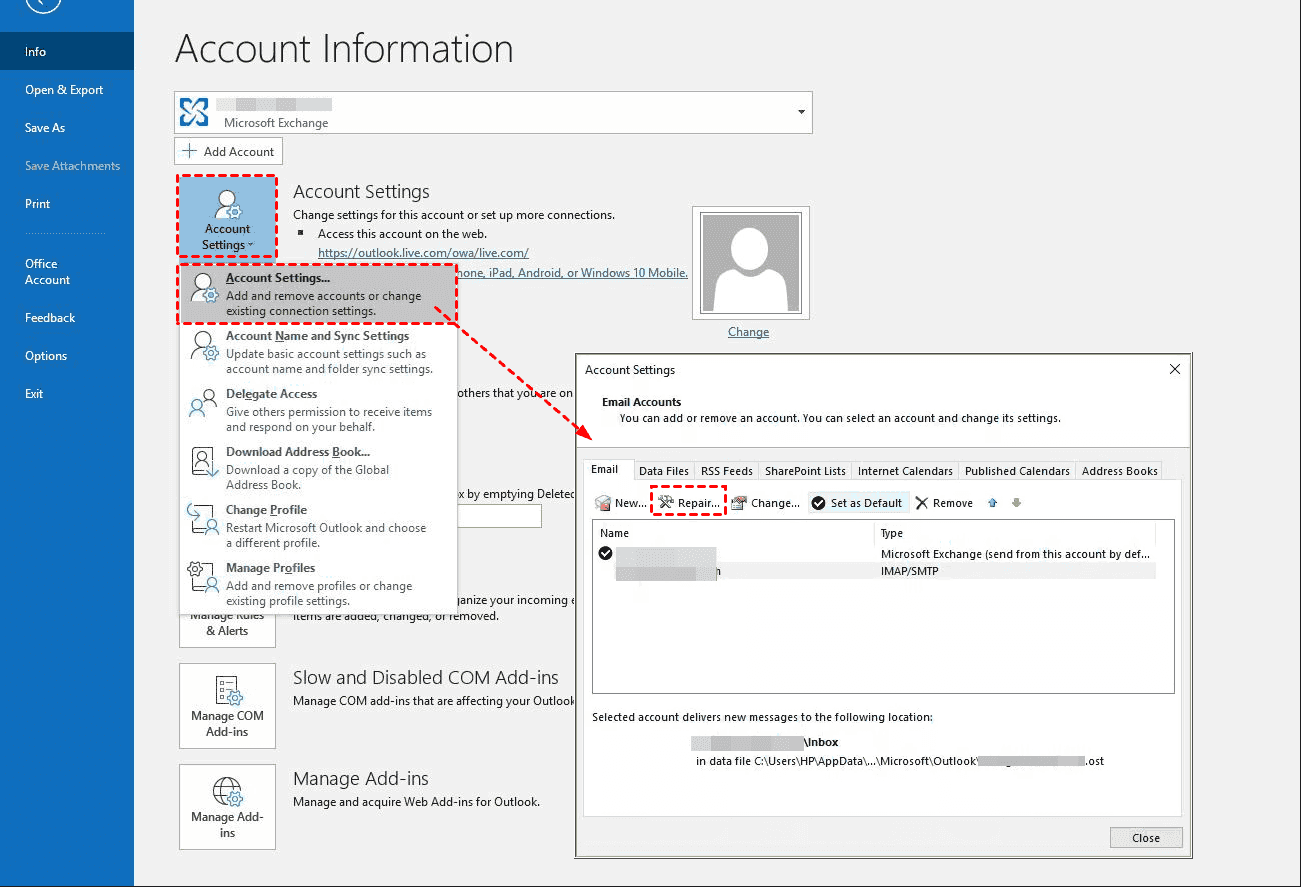Switch to the Data Files tab

pyautogui.click(x=663, y=471)
